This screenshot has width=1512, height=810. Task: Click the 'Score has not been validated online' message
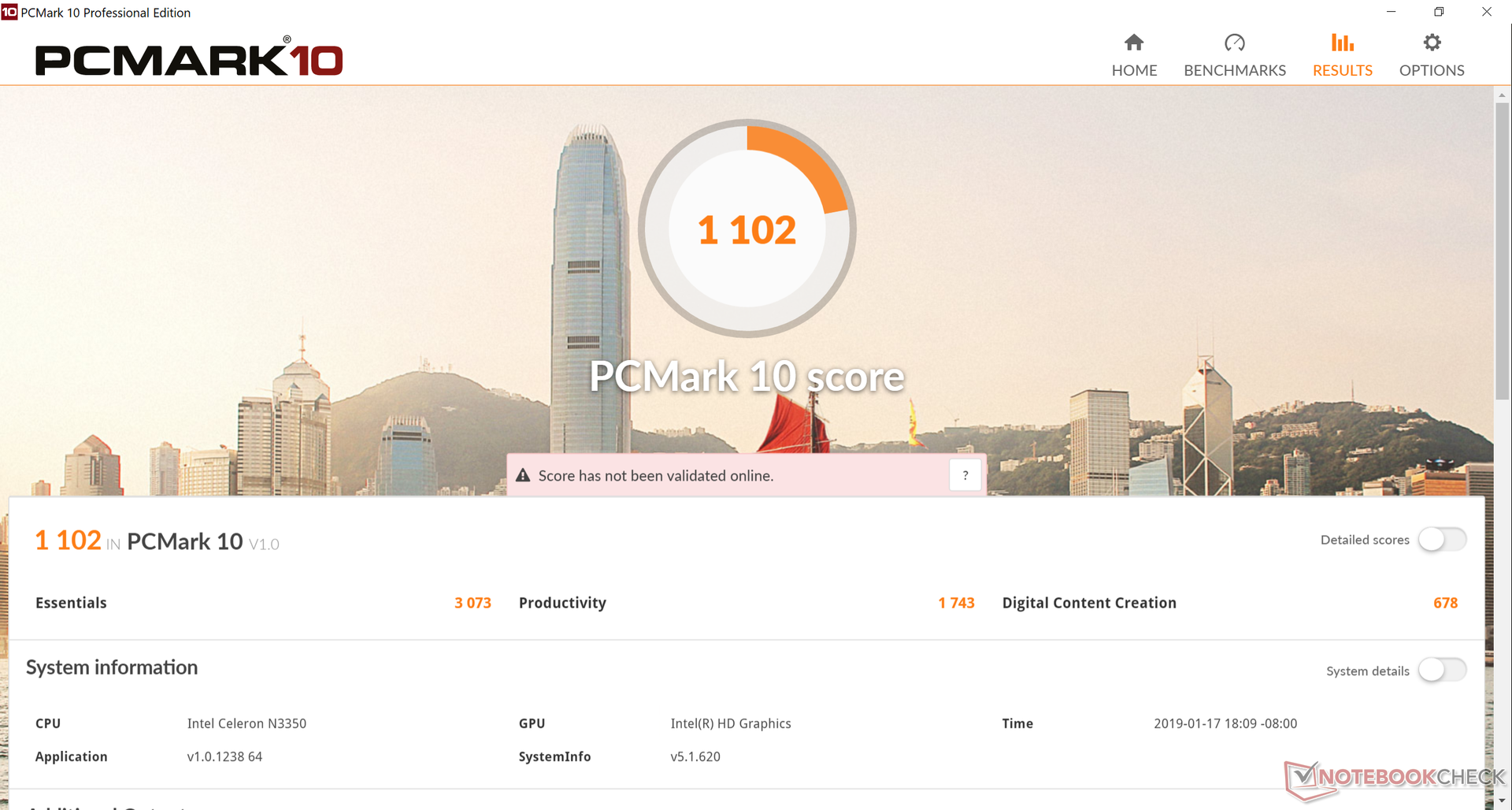tap(656, 476)
